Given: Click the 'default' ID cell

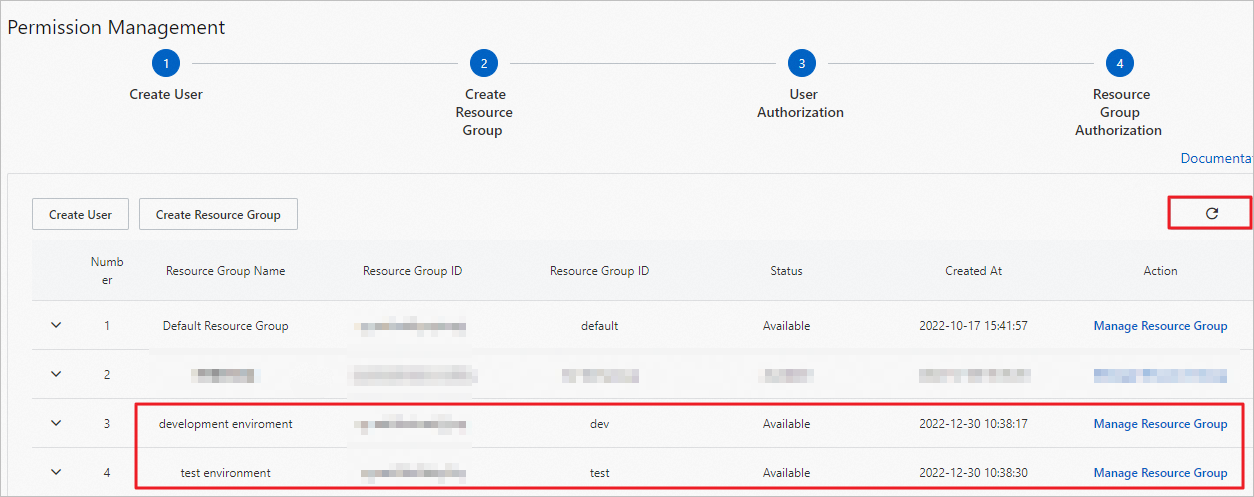Looking at the screenshot, I should 599,326.
